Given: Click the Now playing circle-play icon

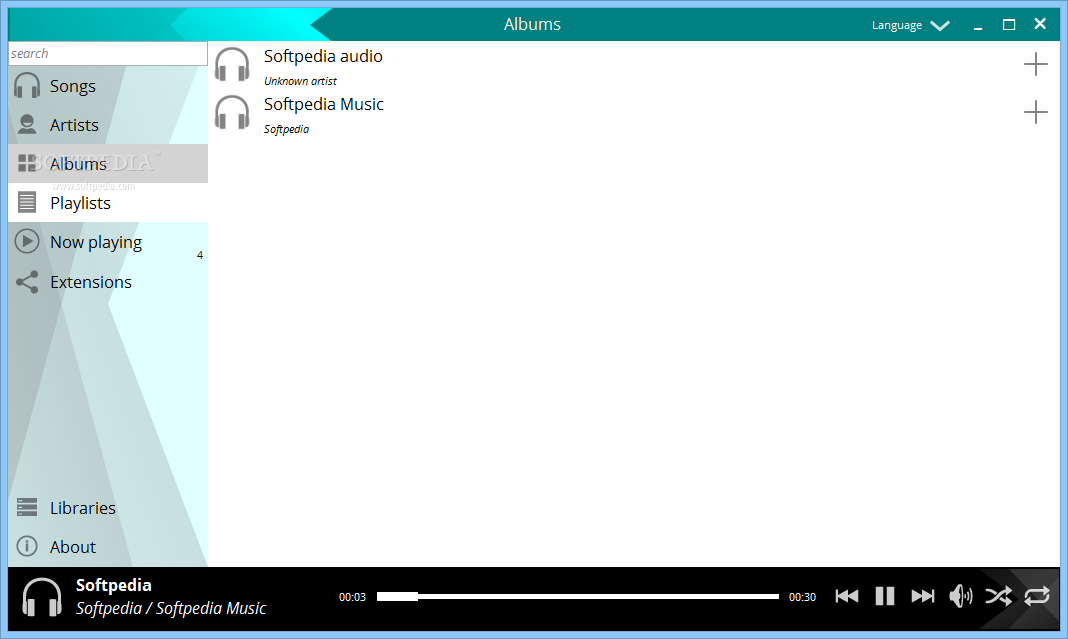Looking at the screenshot, I should [27, 241].
